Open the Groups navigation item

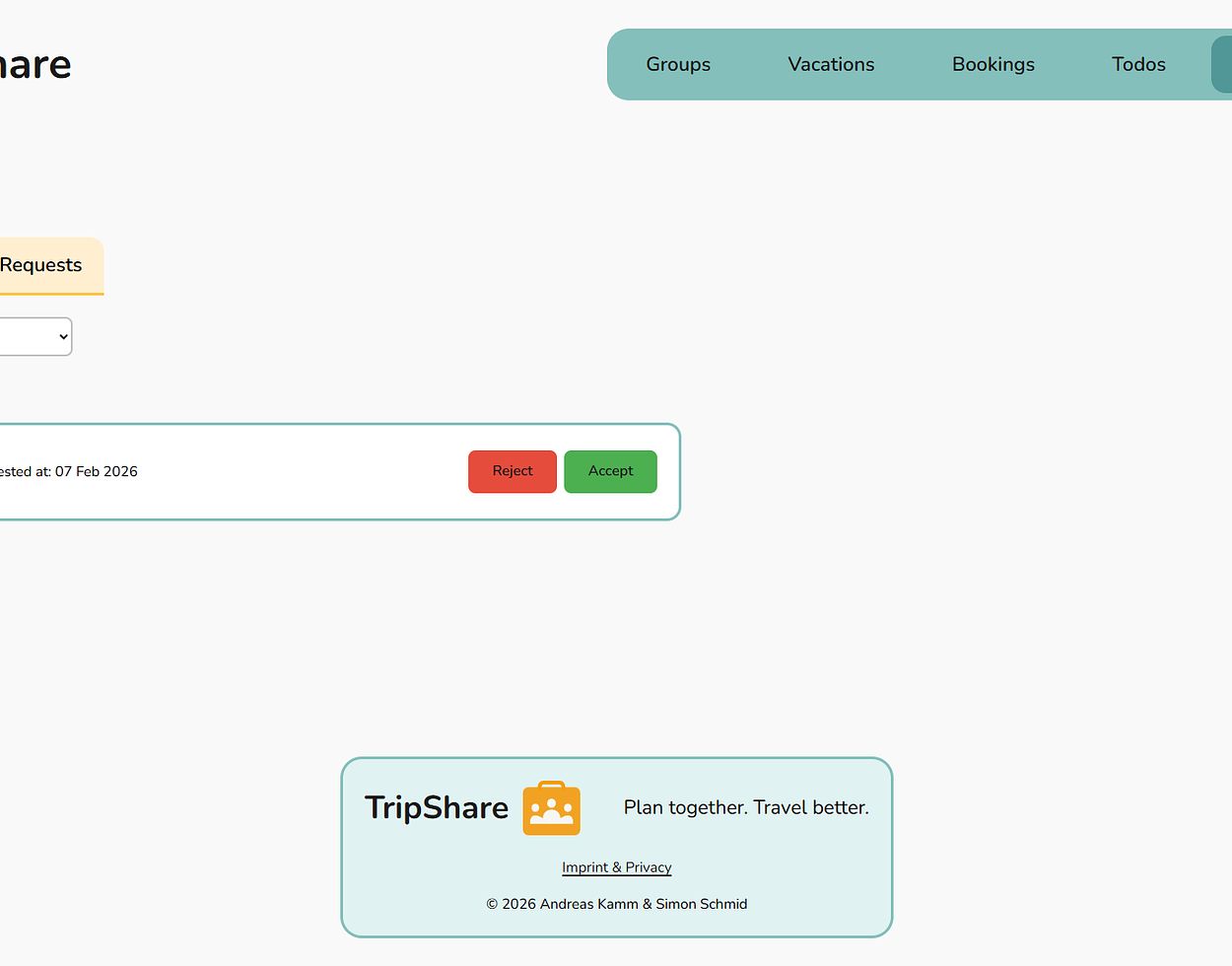coord(678,65)
